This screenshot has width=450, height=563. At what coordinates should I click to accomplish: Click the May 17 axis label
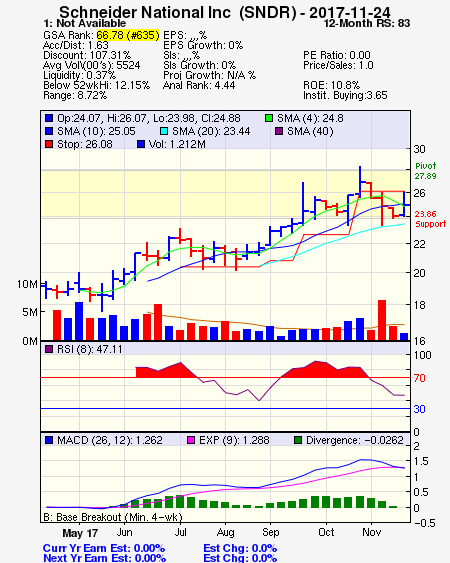pos(80,533)
